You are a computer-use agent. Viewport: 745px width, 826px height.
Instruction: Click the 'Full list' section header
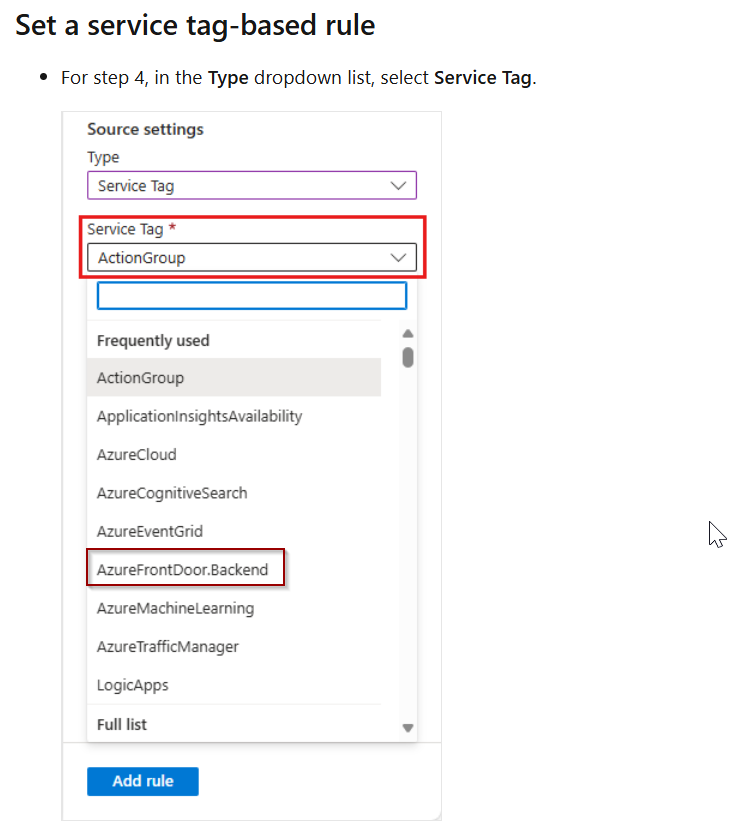(122, 725)
